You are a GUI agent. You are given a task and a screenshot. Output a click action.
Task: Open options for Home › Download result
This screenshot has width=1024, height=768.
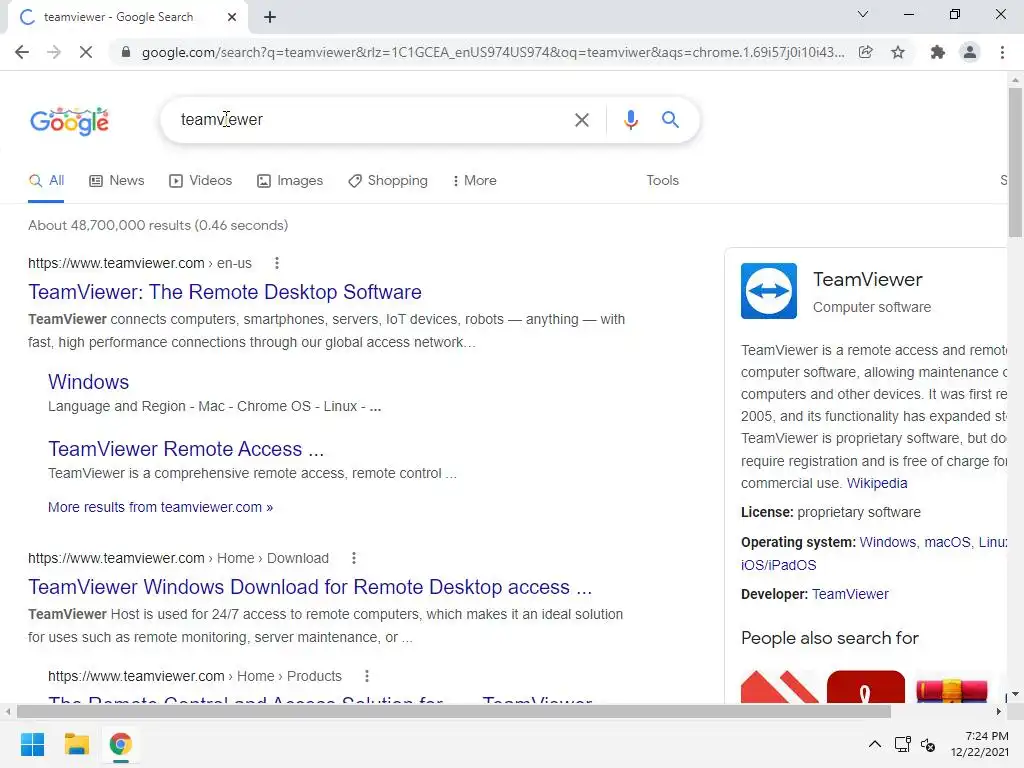(354, 558)
